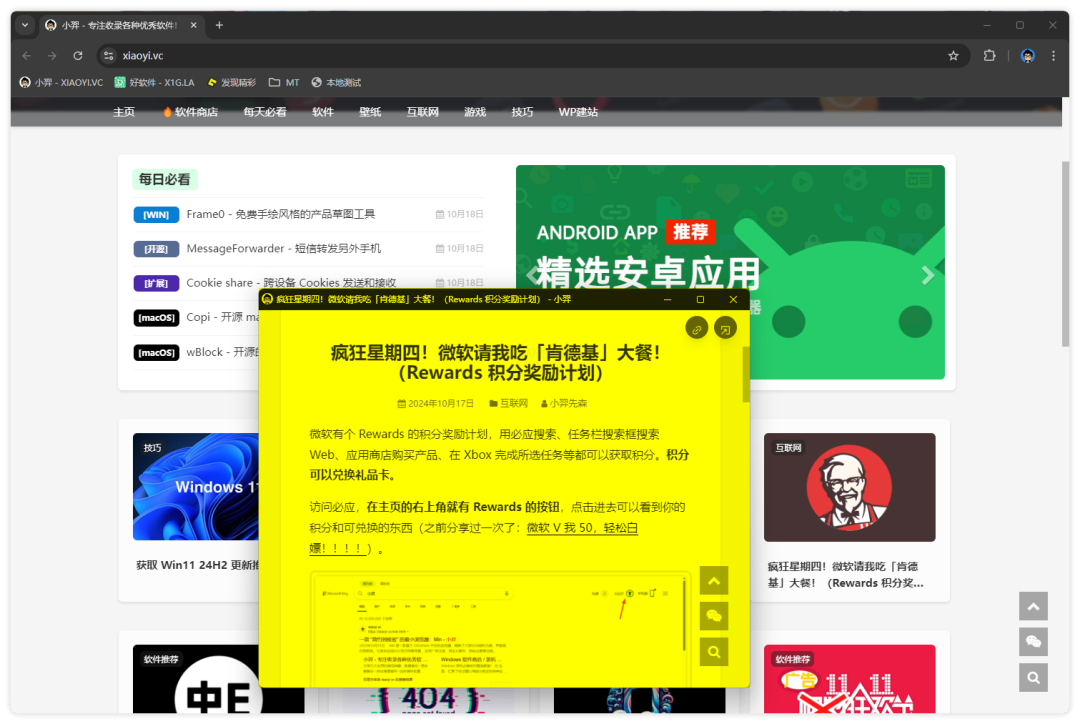Open the Chrome three-dot menu
The width and height of the screenshot is (1080, 724).
click(1053, 56)
